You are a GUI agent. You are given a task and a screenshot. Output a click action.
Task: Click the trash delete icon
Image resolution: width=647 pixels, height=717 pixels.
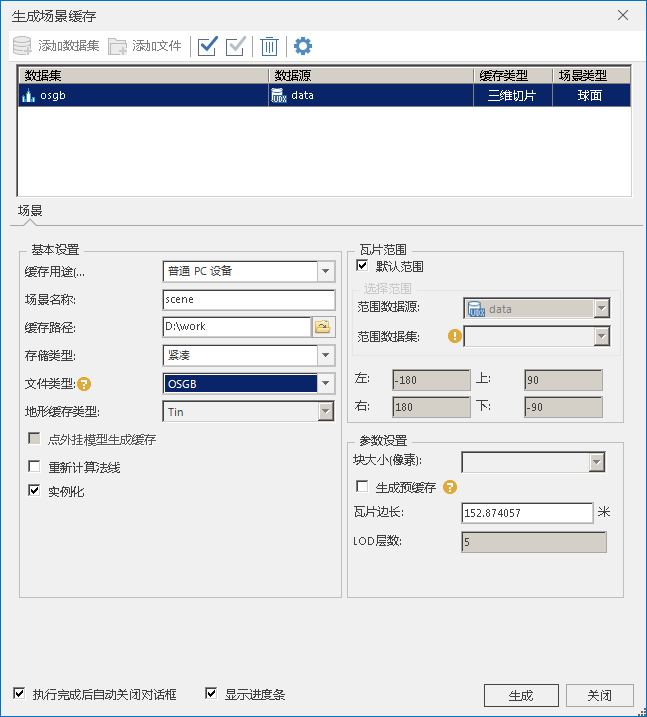pos(269,46)
